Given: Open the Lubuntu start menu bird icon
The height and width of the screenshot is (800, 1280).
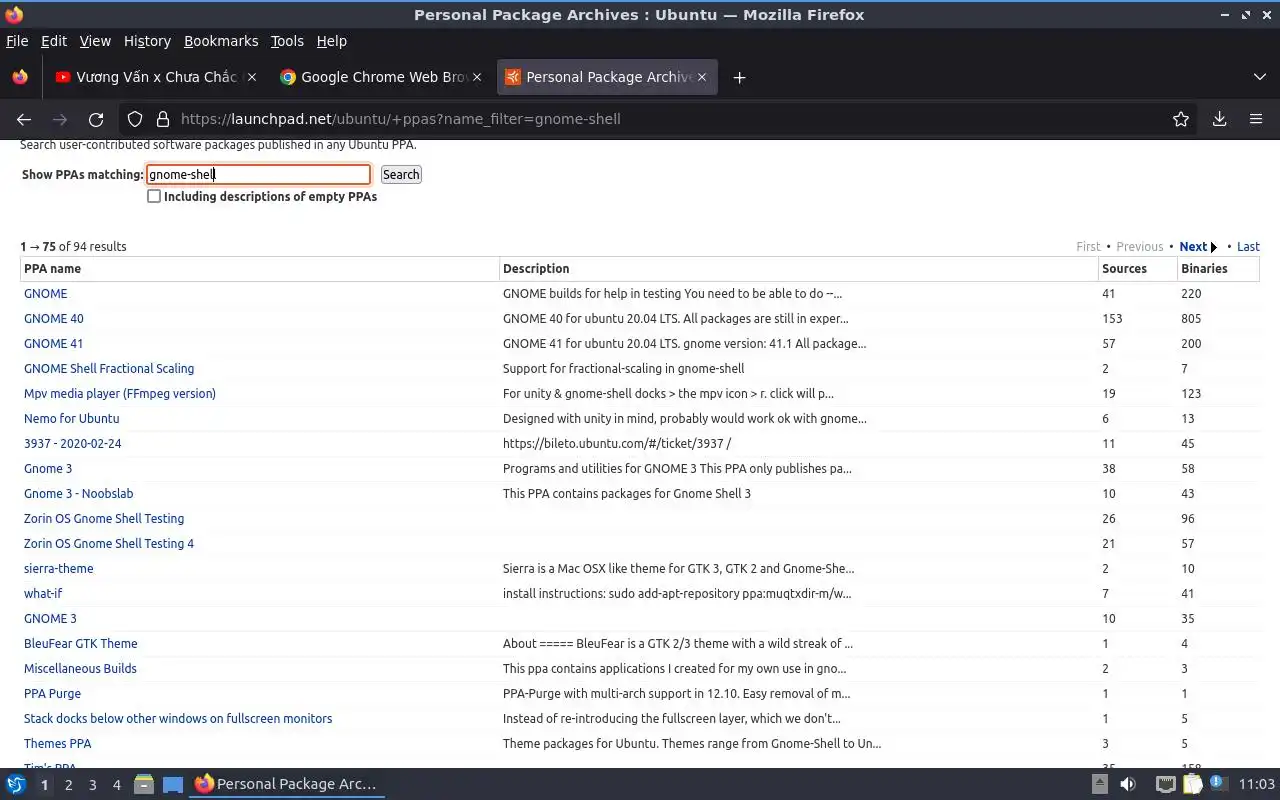Looking at the screenshot, I should click(x=16, y=784).
